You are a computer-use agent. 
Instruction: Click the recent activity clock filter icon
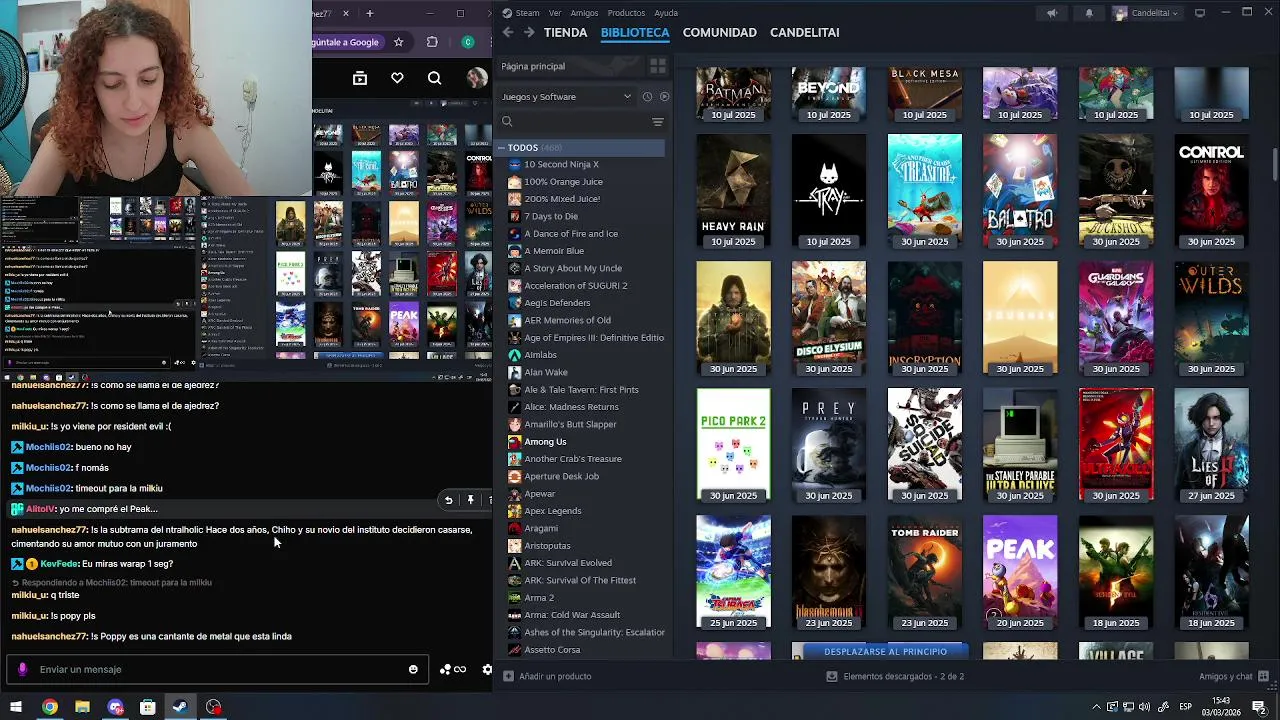[x=647, y=97]
